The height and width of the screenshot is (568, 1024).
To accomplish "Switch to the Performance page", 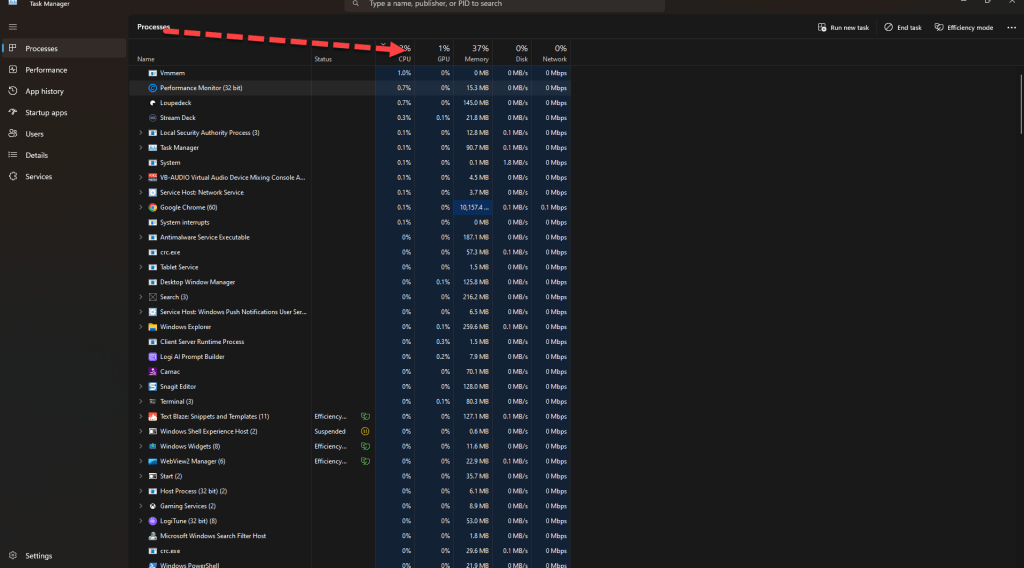I will (x=63, y=70).
